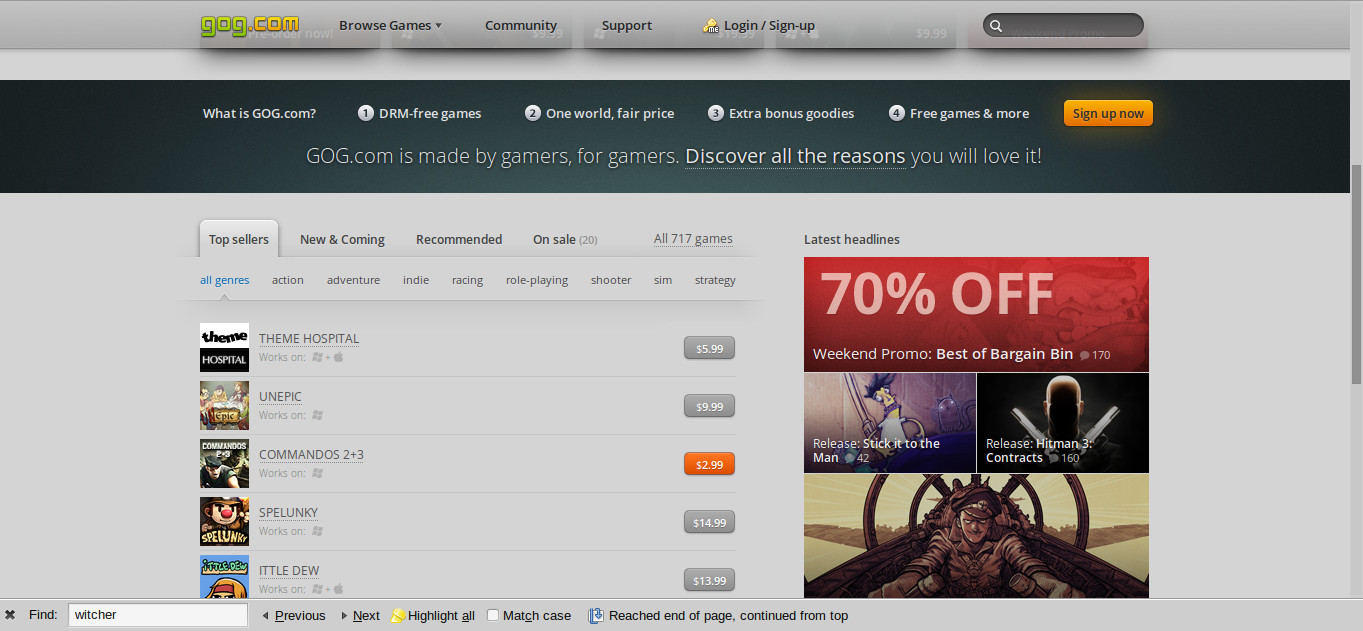Filter by action genre
1363x631 pixels.
[288, 280]
